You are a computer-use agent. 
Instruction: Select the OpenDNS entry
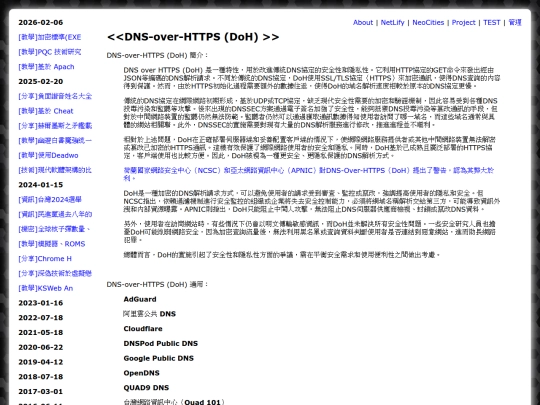(142, 373)
